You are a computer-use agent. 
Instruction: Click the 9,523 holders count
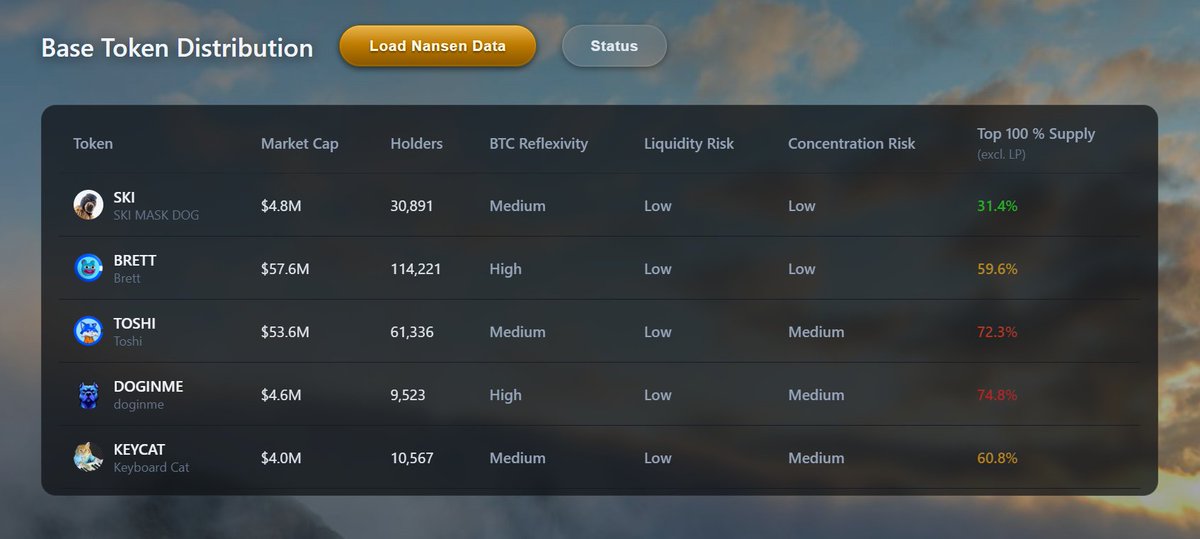coord(408,395)
